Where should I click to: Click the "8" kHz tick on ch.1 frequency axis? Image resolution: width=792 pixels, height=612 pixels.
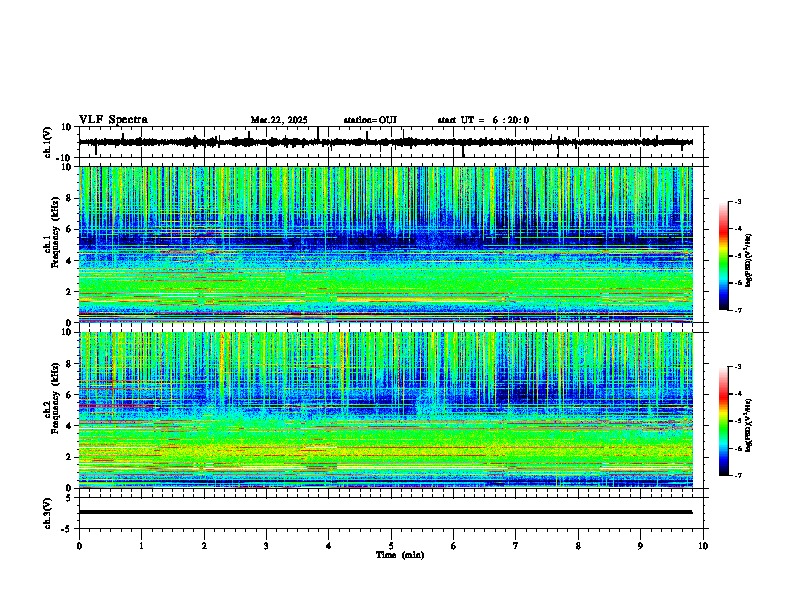tap(70, 198)
